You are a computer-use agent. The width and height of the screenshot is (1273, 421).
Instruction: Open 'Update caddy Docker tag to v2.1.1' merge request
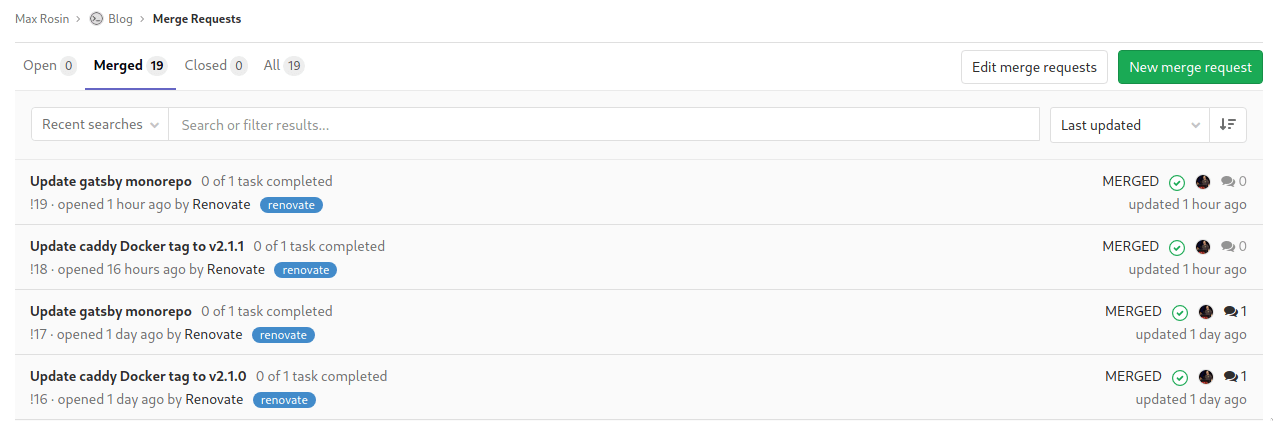tap(137, 246)
